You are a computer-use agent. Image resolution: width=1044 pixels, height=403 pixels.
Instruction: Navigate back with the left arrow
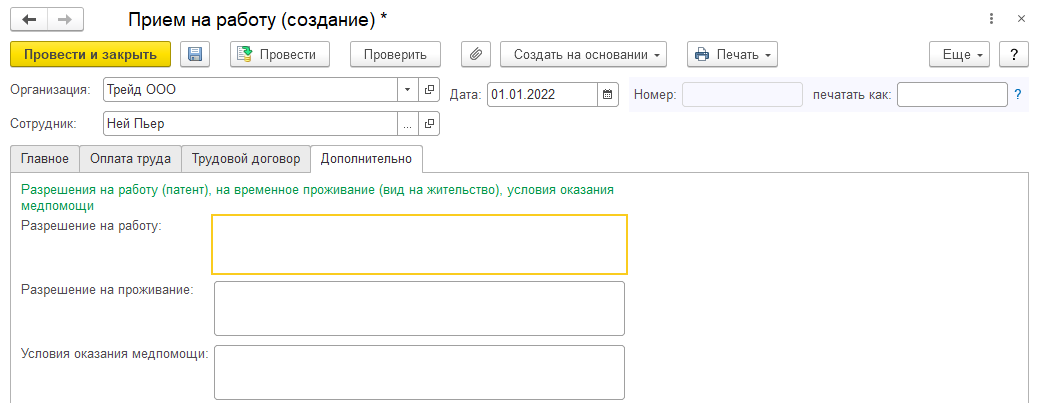click(30, 20)
